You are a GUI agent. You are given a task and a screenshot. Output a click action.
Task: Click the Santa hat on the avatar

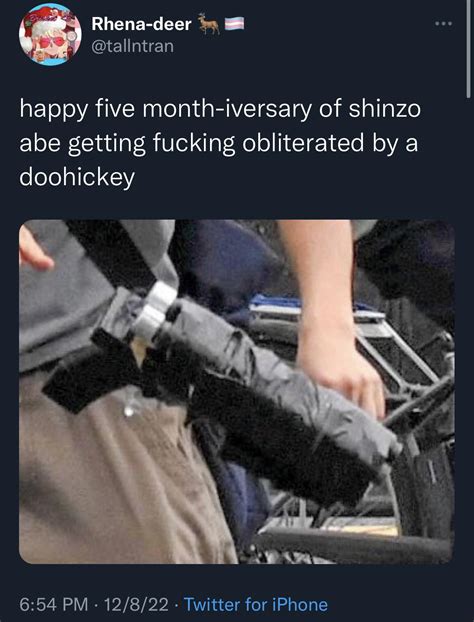(x=45, y=20)
